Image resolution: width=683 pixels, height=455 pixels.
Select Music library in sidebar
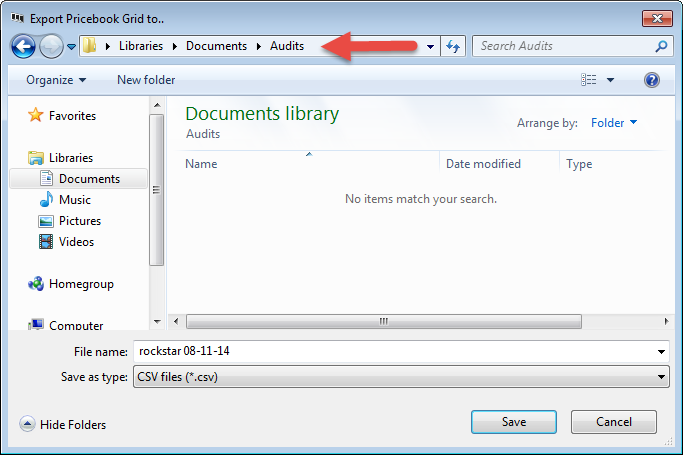[74, 200]
